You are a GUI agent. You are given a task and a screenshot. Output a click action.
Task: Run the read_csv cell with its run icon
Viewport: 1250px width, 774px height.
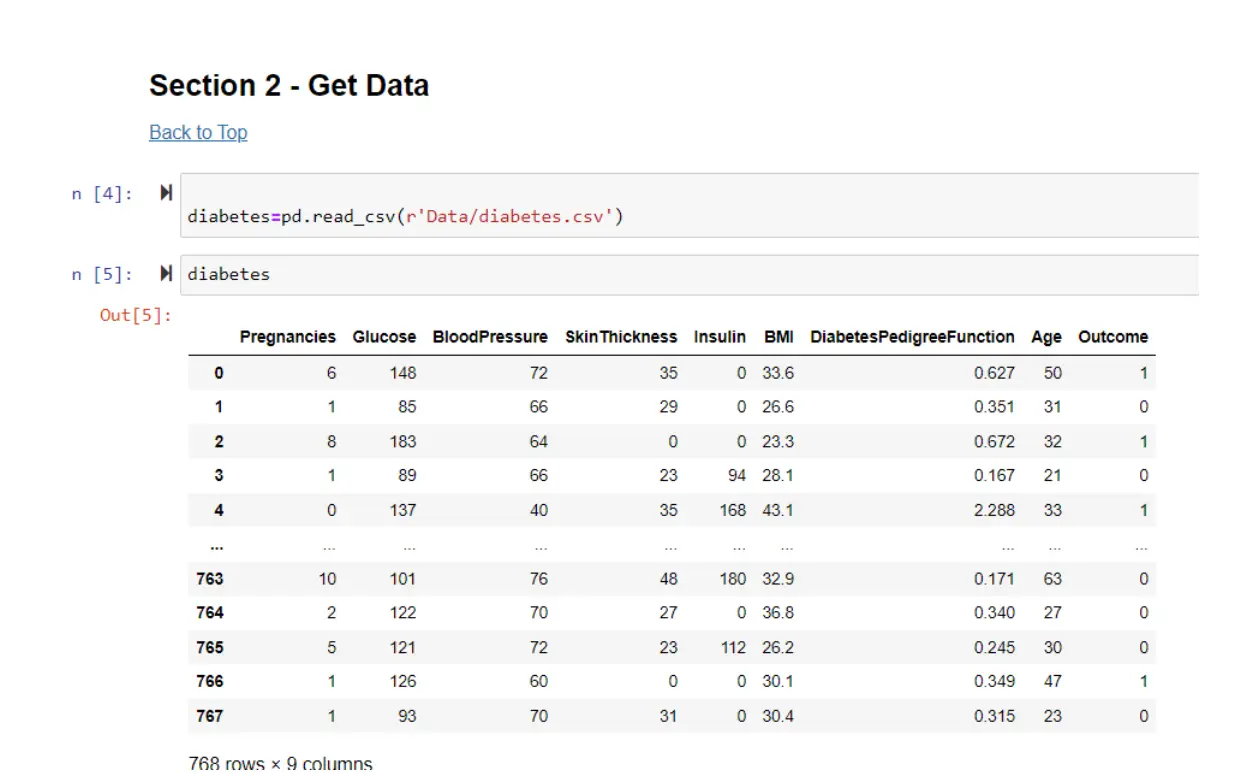coord(166,193)
